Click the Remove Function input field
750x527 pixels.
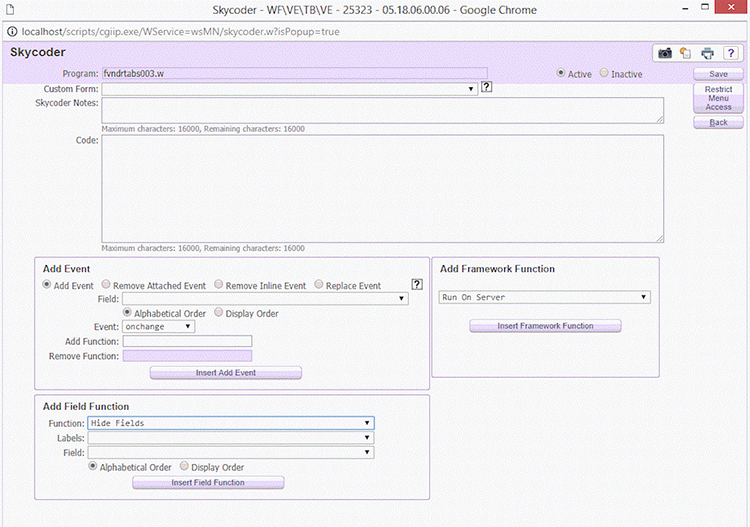pos(188,356)
